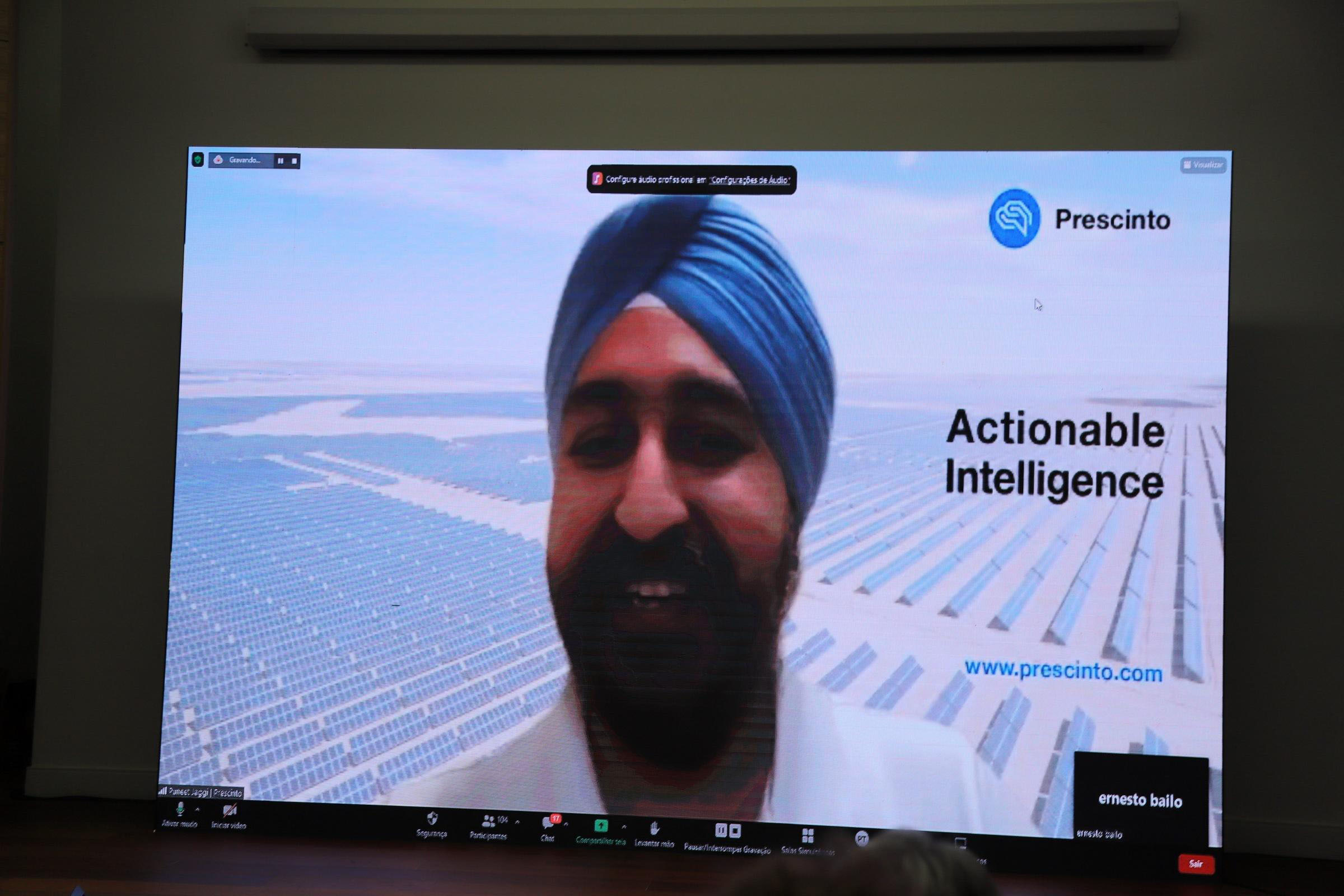Image resolution: width=1344 pixels, height=896 pixels.
Task: Open the Visualizar view options button
Action: click(x=1203, y=165)
